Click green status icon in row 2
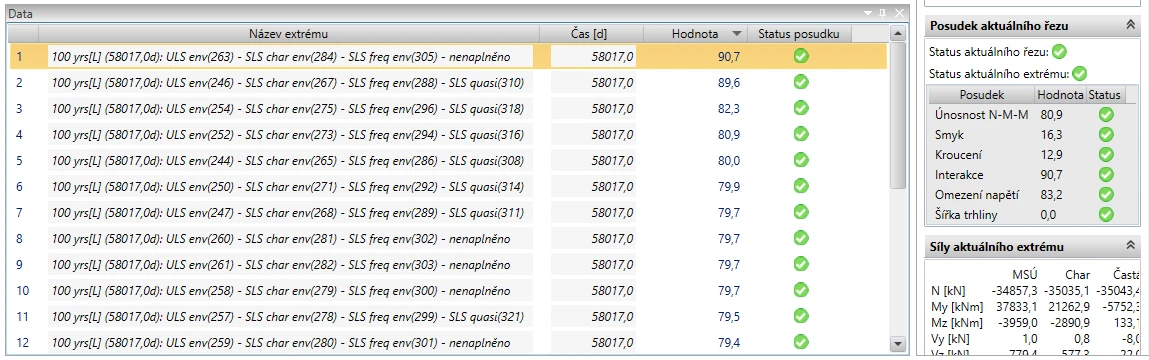 coord(801,82)
